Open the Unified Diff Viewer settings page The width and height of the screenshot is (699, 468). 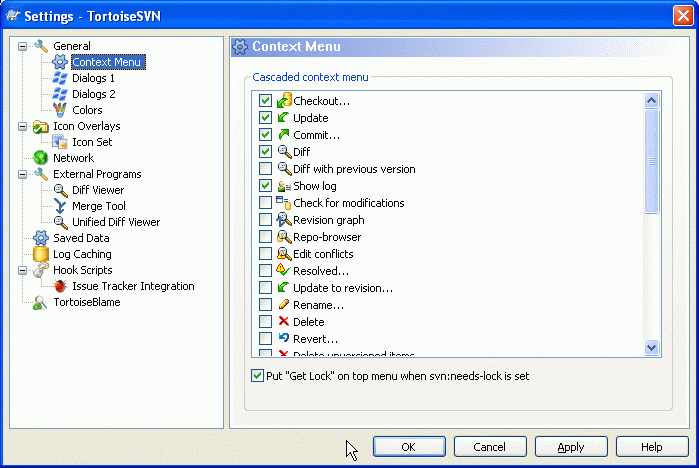coord(116,222)
